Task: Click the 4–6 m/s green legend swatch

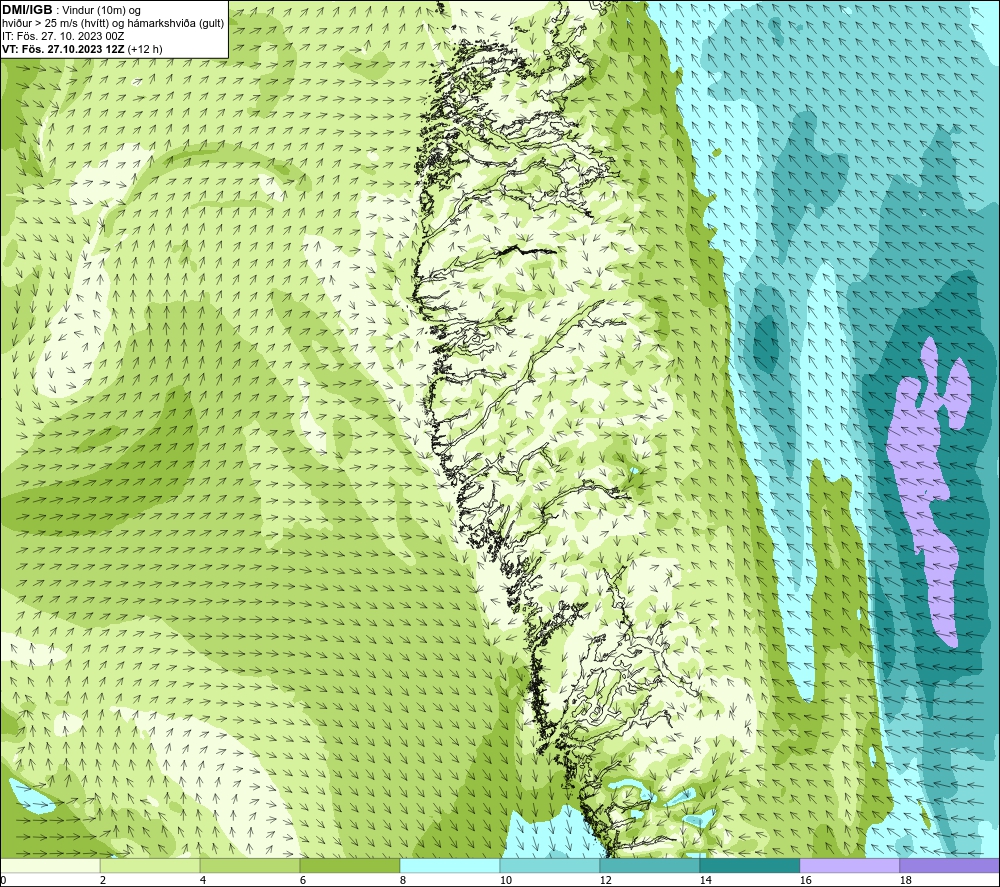Action: [250, 865]
